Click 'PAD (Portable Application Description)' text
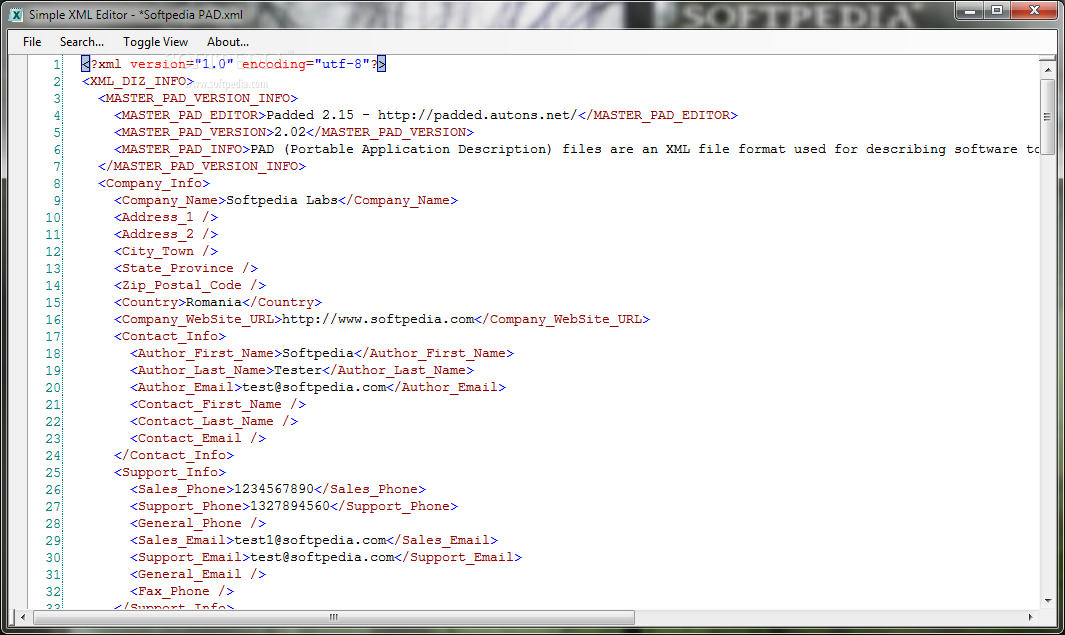 (x=401, y=149)
